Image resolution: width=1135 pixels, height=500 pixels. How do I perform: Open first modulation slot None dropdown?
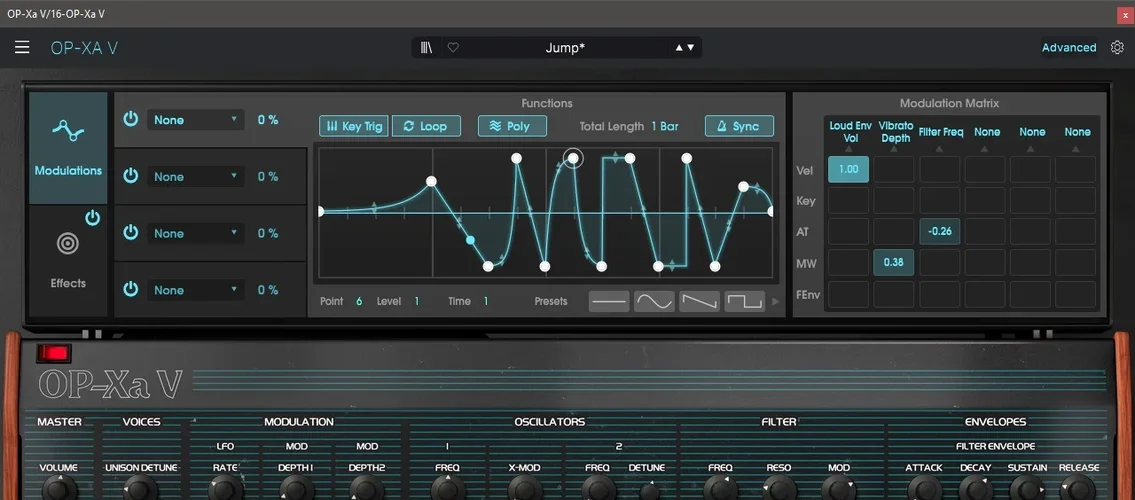(195, 120)
